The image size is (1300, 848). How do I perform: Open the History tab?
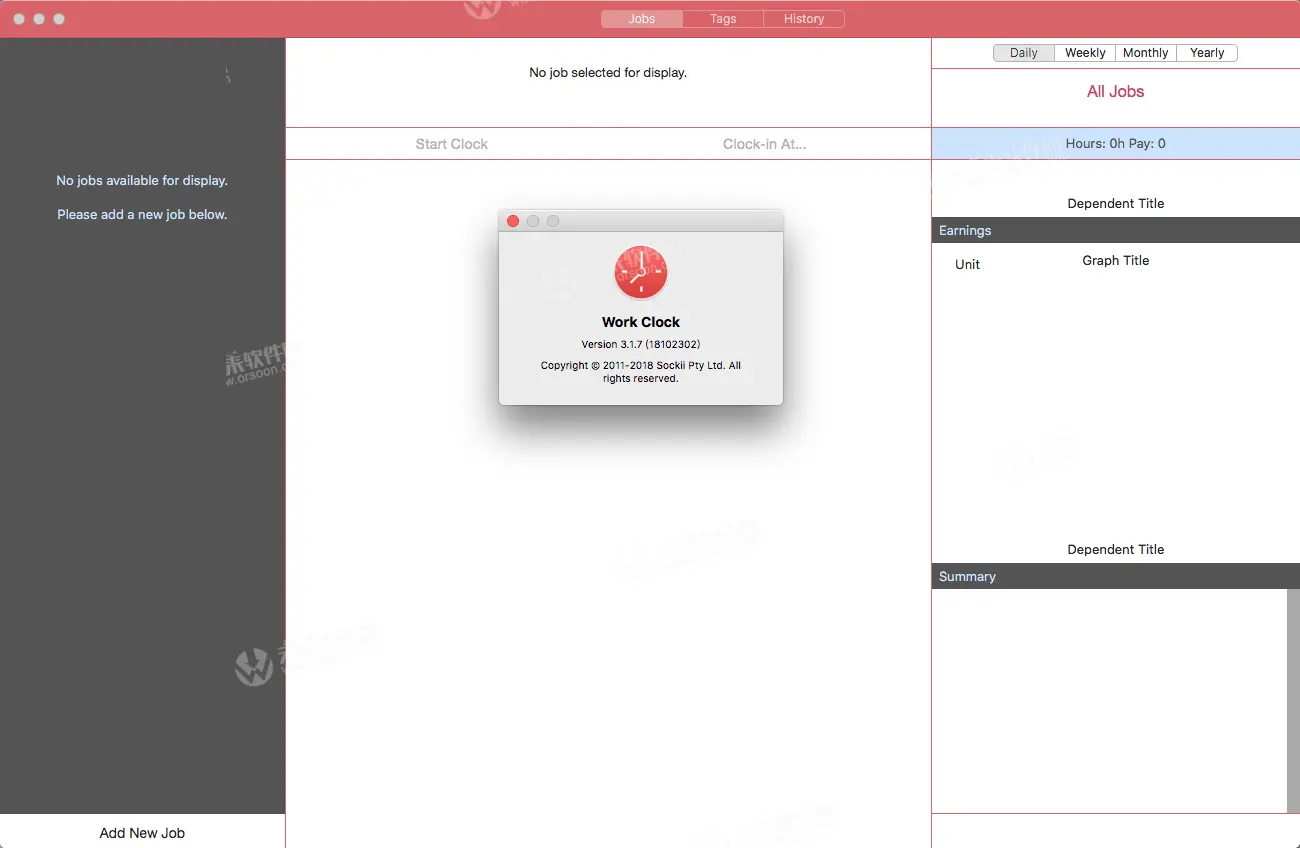click(x=804, y=19)
